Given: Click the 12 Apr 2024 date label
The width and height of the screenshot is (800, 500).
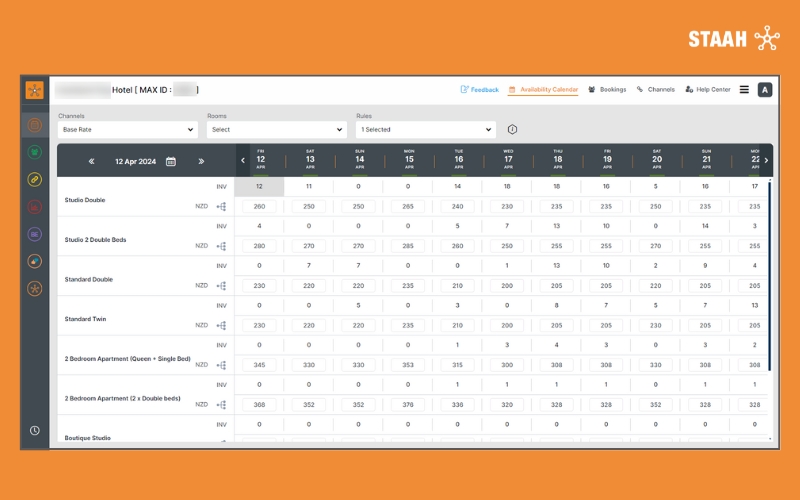Looking at the screenshot, I should 135,161.
